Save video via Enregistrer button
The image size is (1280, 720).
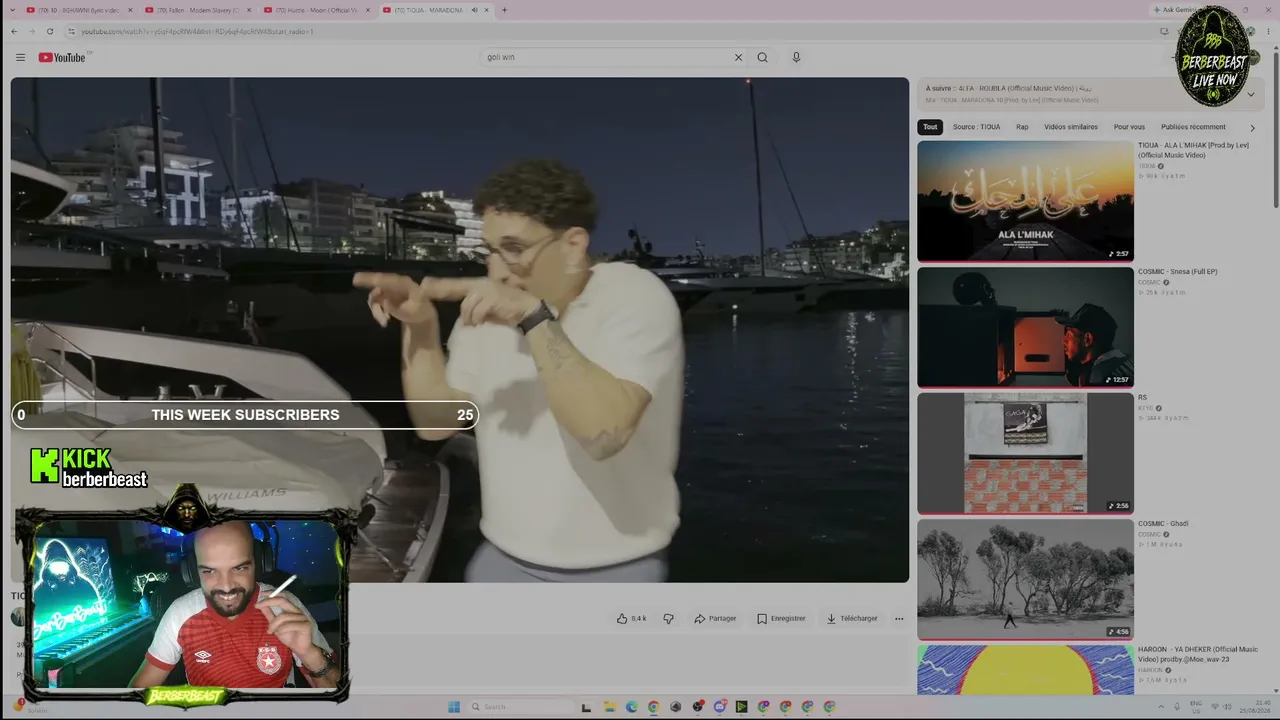tap(781, 618)
